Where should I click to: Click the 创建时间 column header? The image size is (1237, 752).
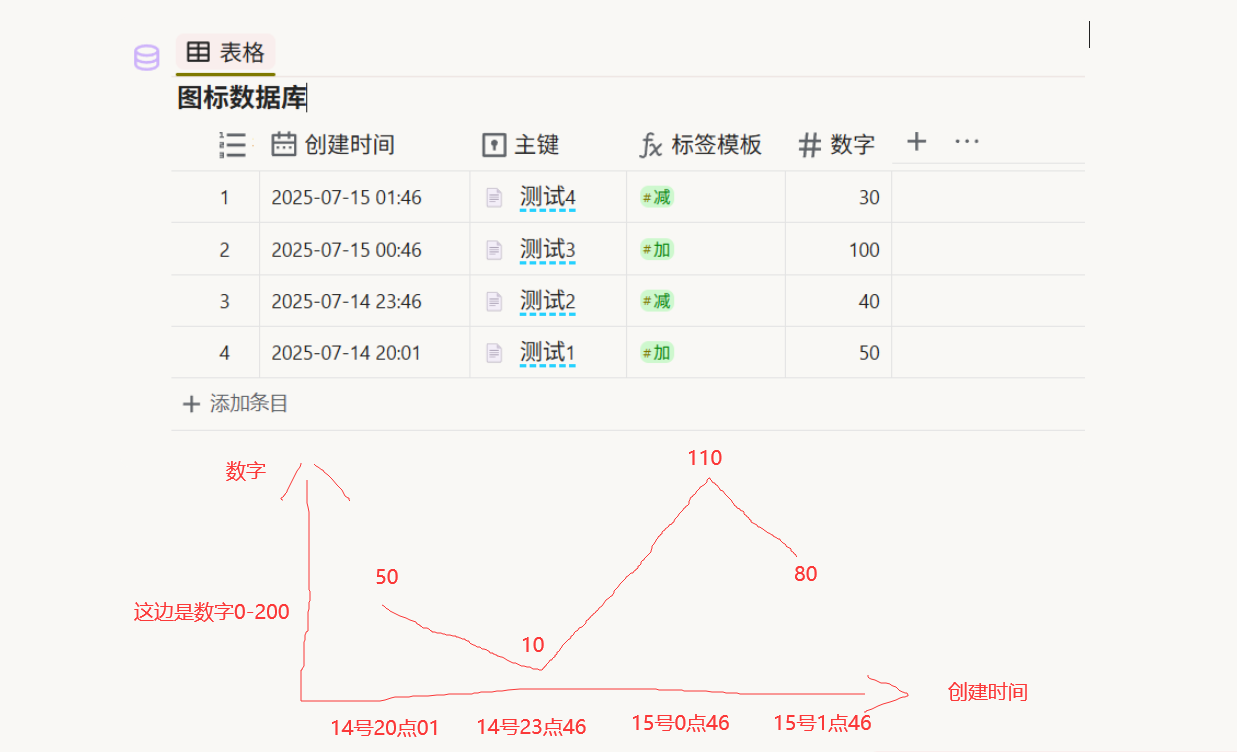[333, 145]
